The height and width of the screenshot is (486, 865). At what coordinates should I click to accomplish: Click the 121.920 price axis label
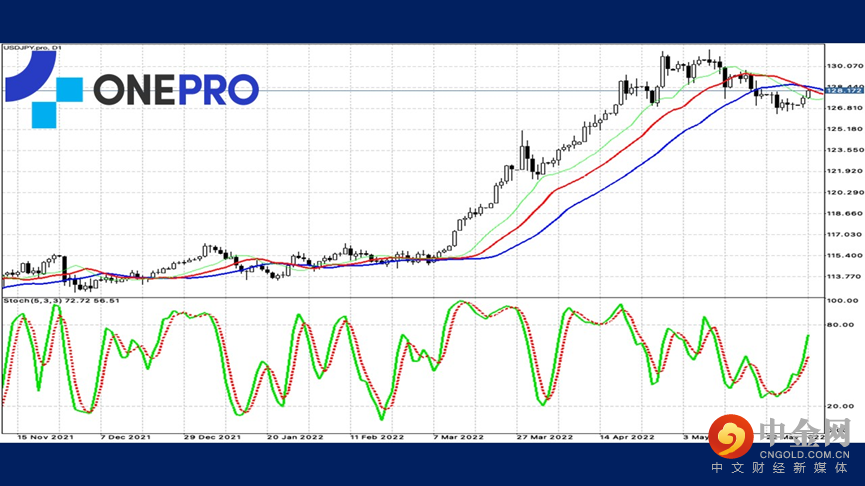pos(844,171)
